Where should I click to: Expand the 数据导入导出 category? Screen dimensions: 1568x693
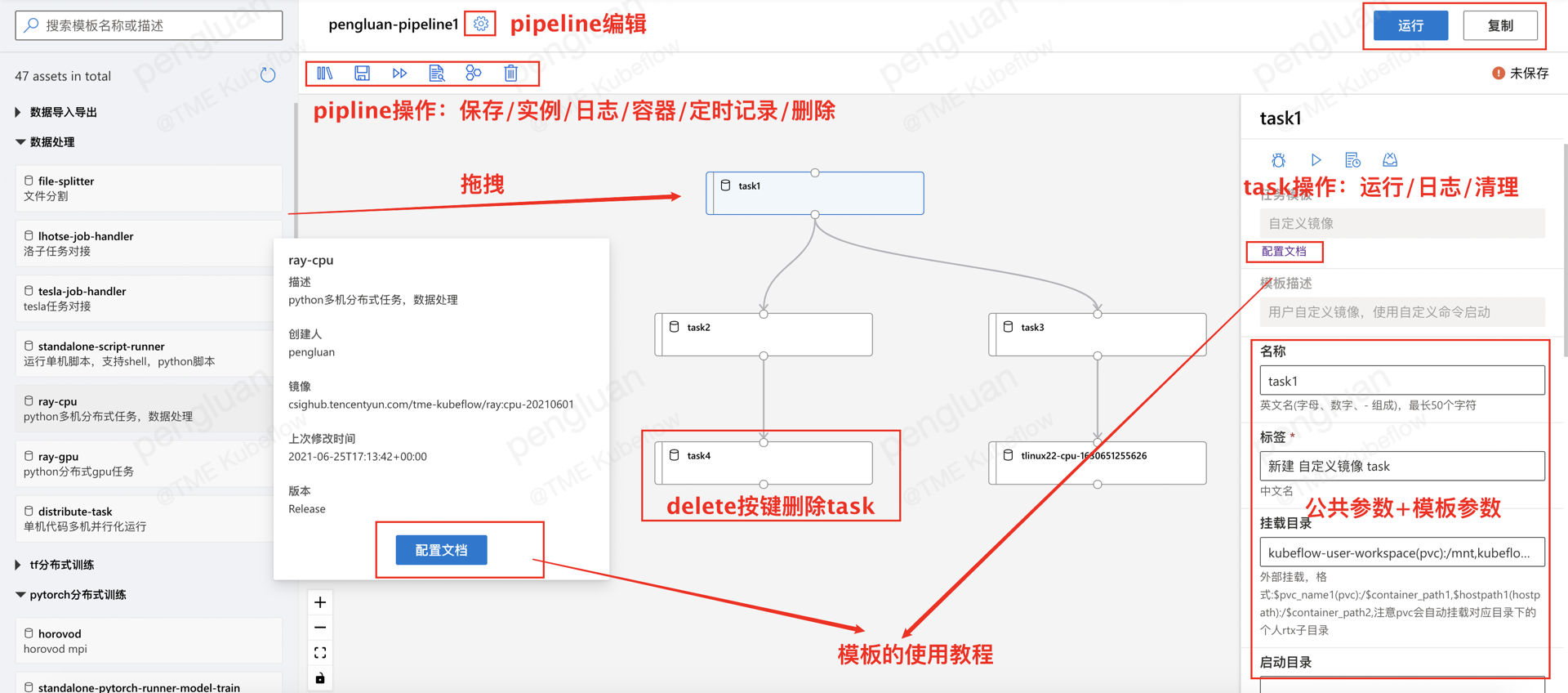click(18, 112)
